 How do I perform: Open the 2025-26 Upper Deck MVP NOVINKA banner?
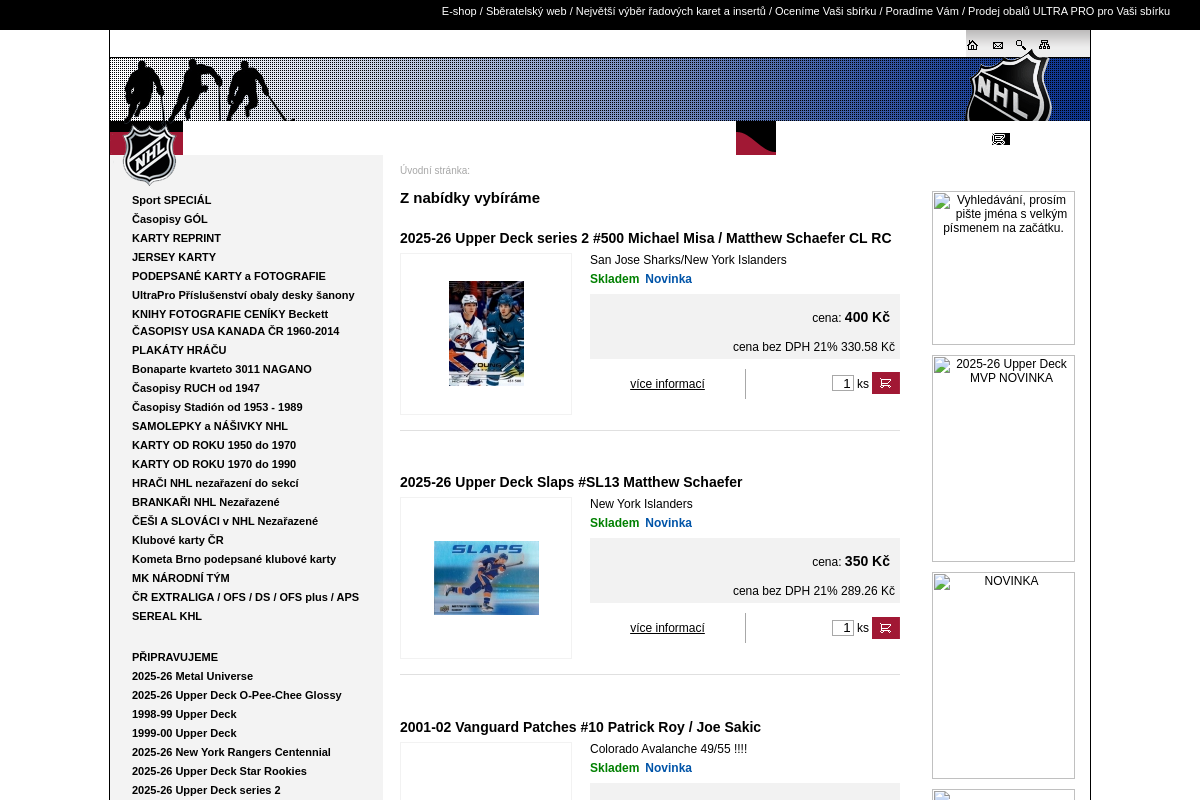tap(1003, 458)
